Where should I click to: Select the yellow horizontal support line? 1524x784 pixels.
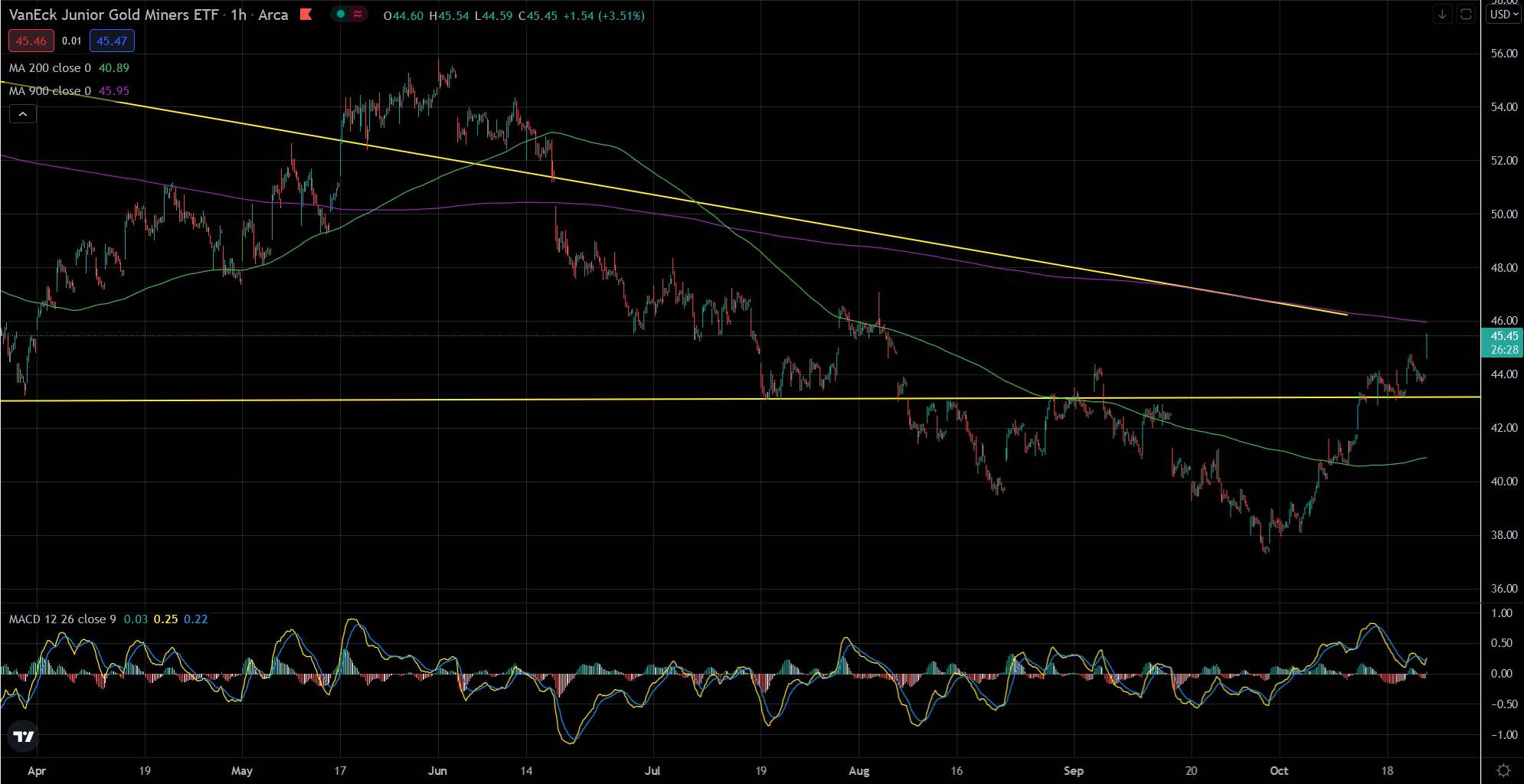coord(740,399)
